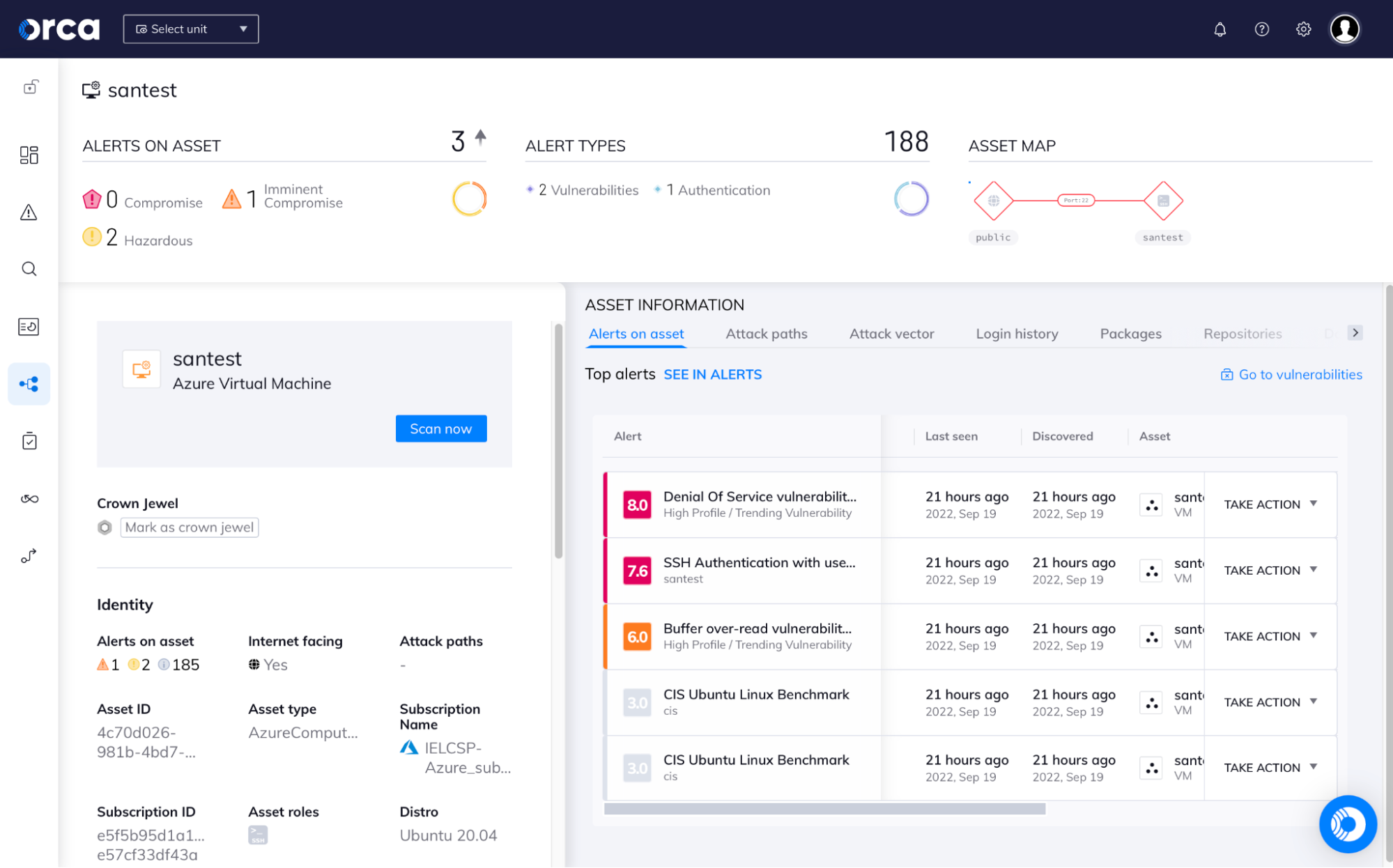Open the Select unit dropdown
Image resolution: width=1393 pixels, height=868 pixels.
(x=190, y=29)
